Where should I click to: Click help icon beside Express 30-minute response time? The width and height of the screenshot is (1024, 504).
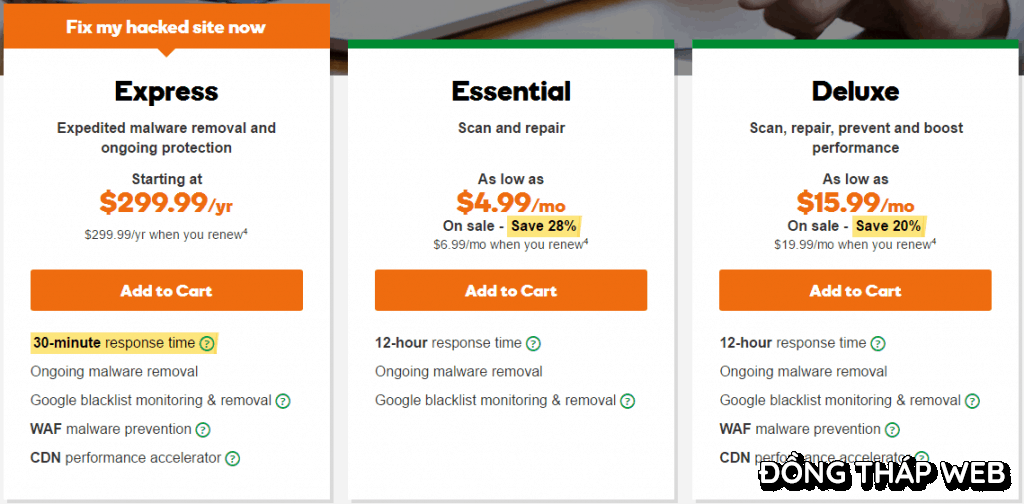(x=207, y=343)
